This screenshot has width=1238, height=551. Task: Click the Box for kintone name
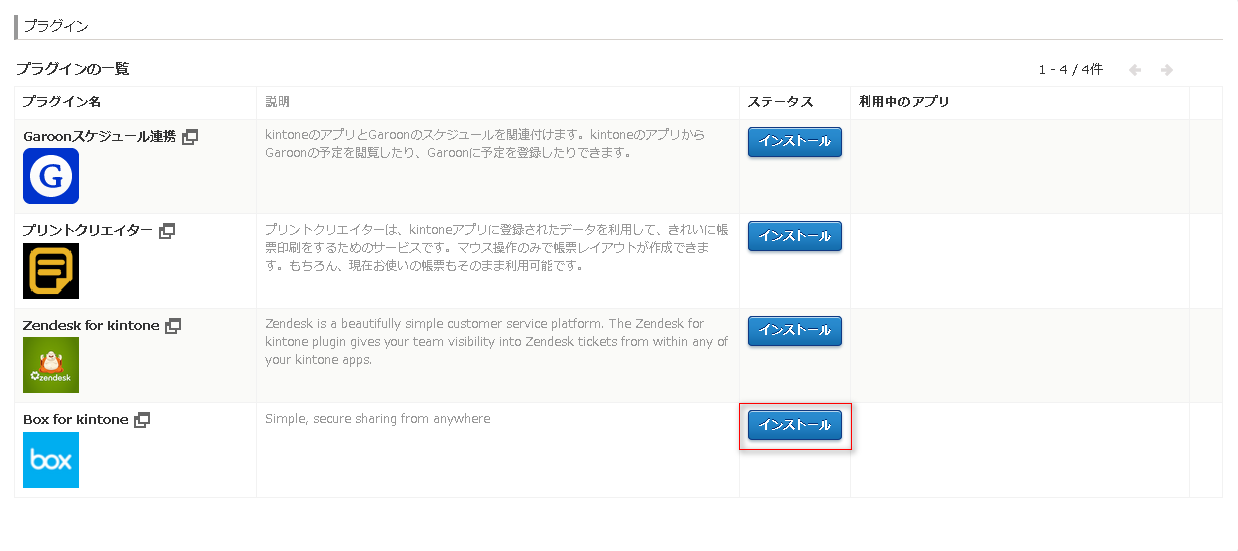pos(76,420)
